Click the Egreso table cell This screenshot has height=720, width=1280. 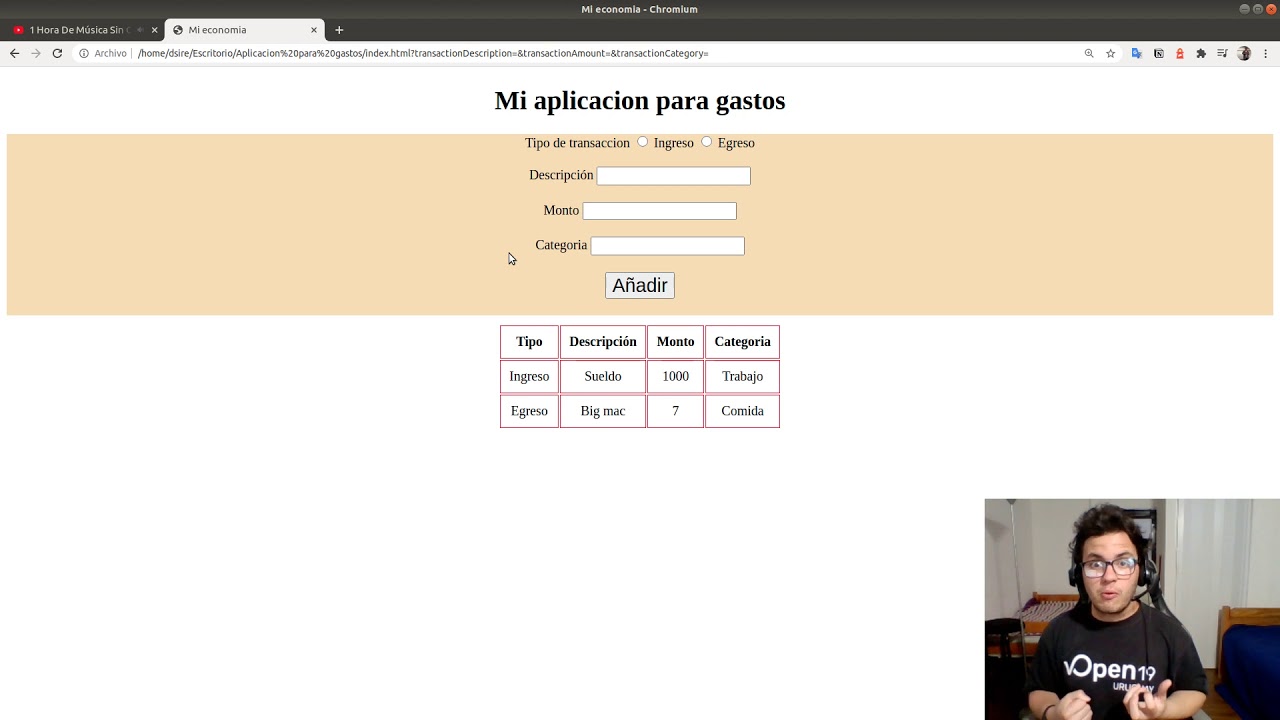coord(529,411)
